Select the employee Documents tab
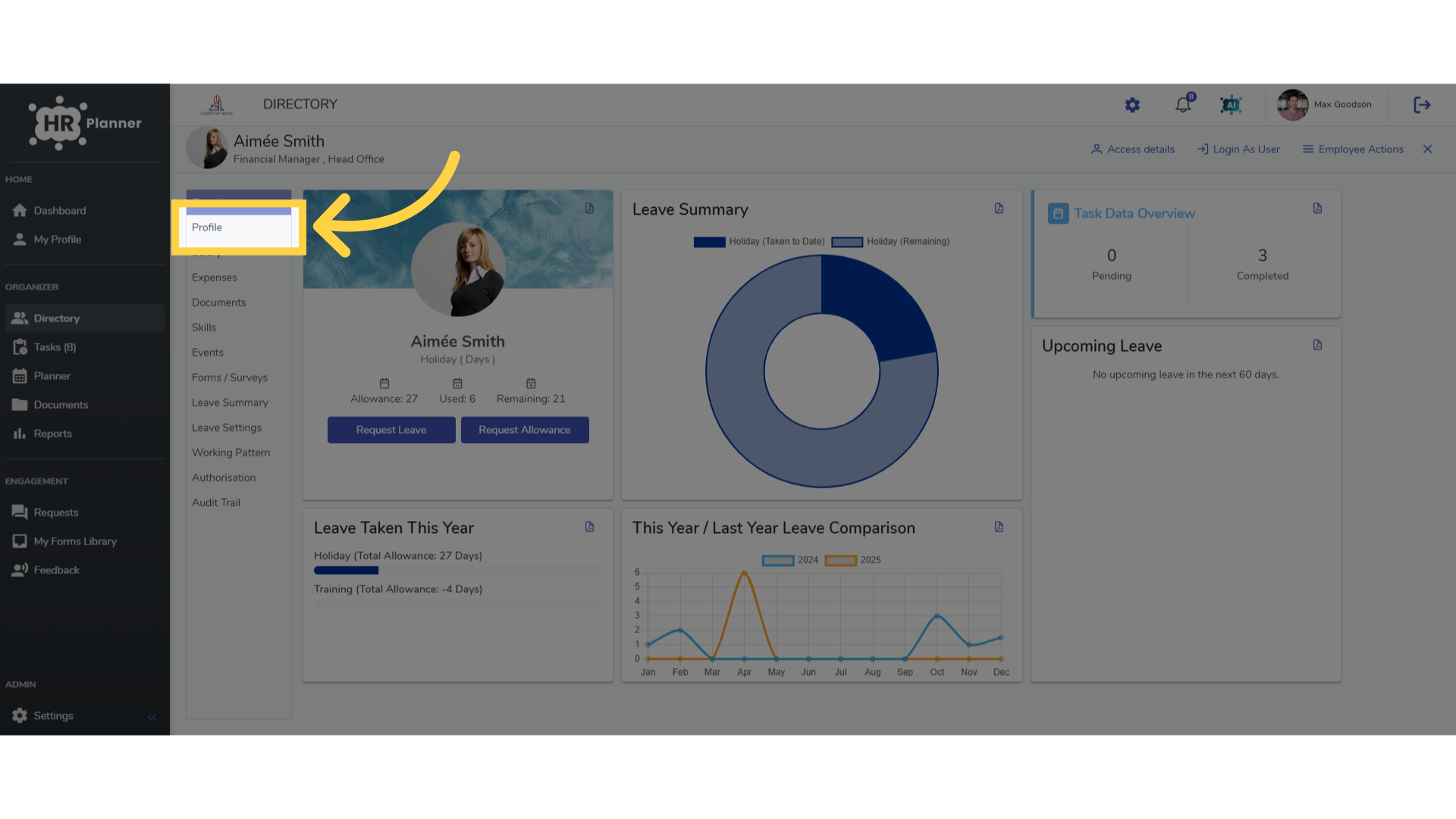 tap(238, 303)
